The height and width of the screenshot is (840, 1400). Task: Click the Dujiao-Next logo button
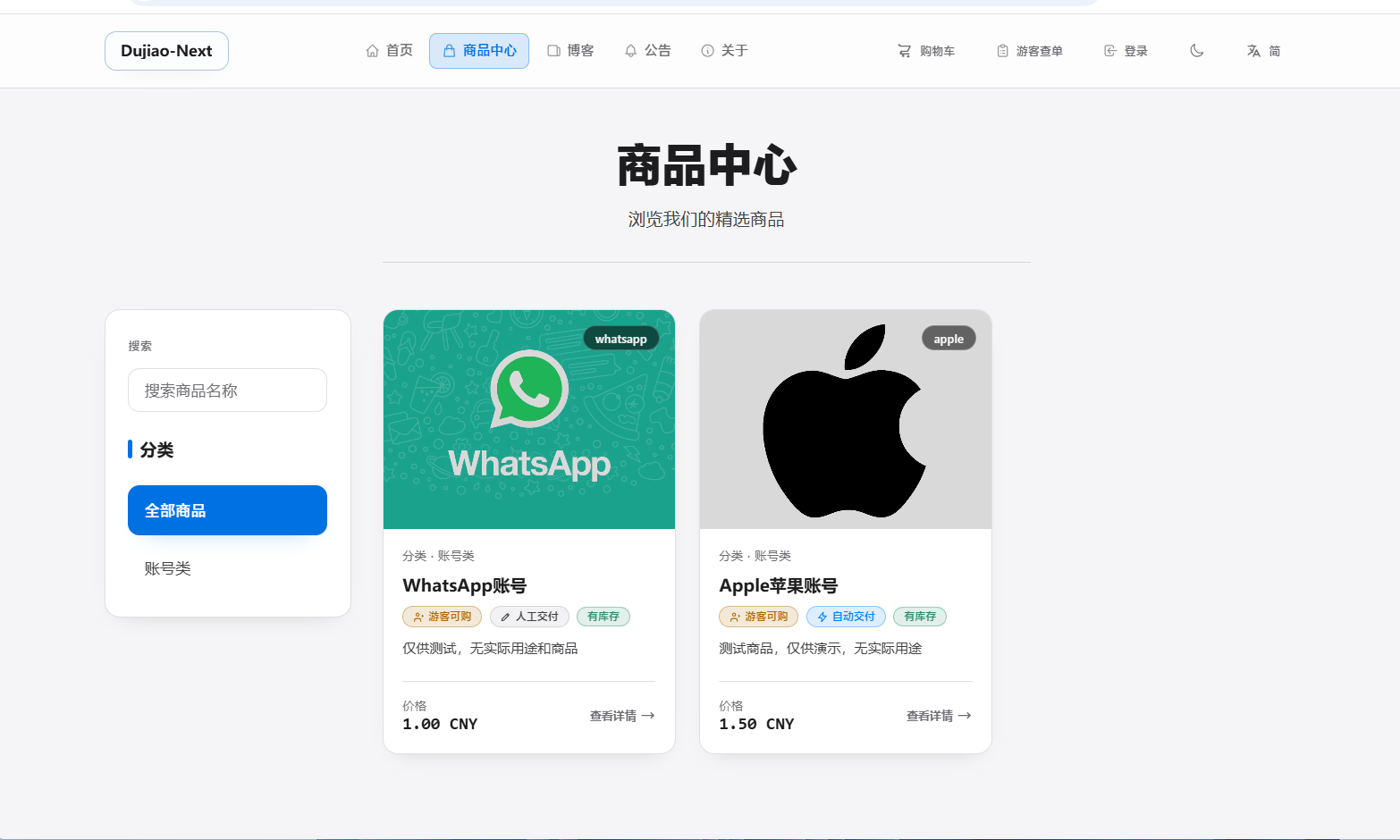[x=166, y=51]
